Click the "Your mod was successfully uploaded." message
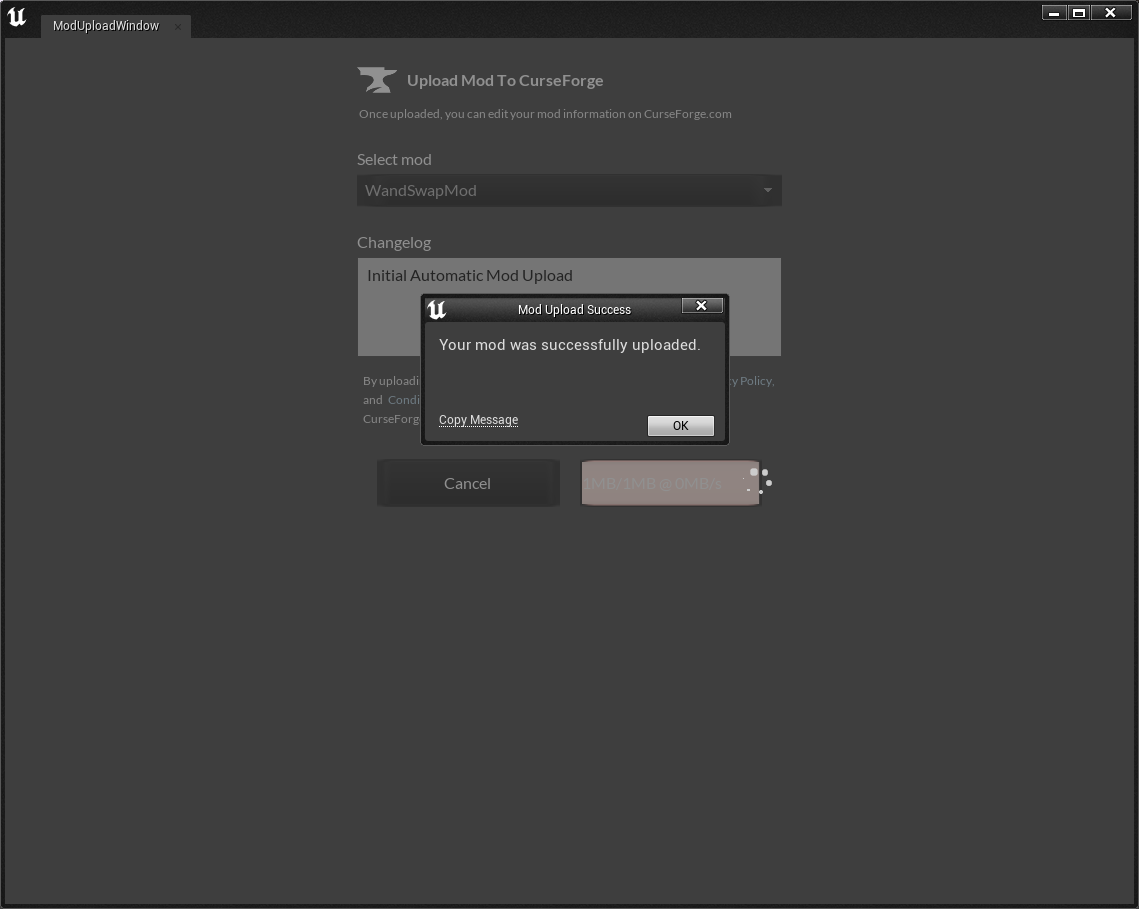The image size is (1139, 909). tap(570, 345)
